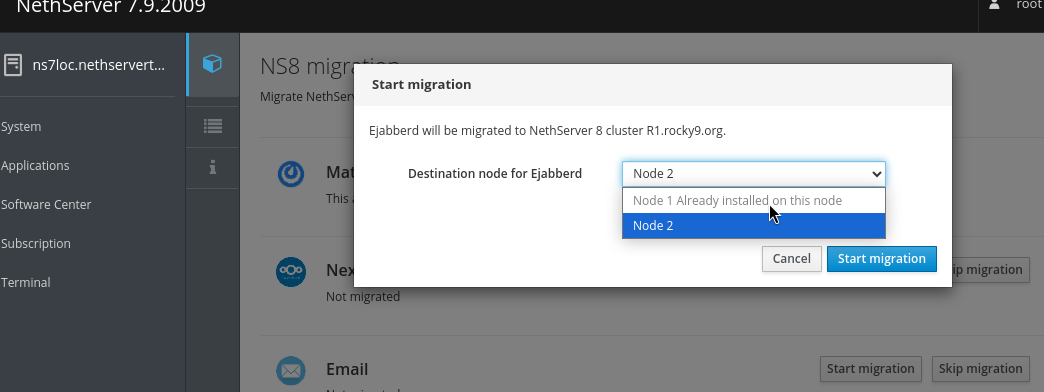Click the server host icon
The width and height of the screenshot is (1044, 392).
(x=12, y=65)
